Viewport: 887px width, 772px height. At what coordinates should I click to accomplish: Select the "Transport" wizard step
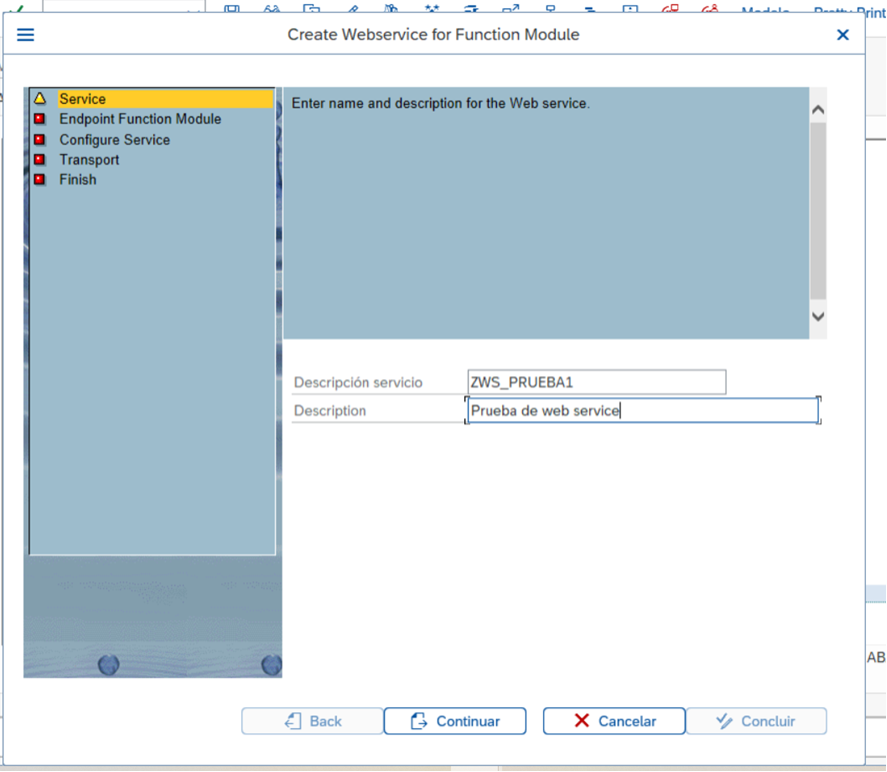[89, 159]
